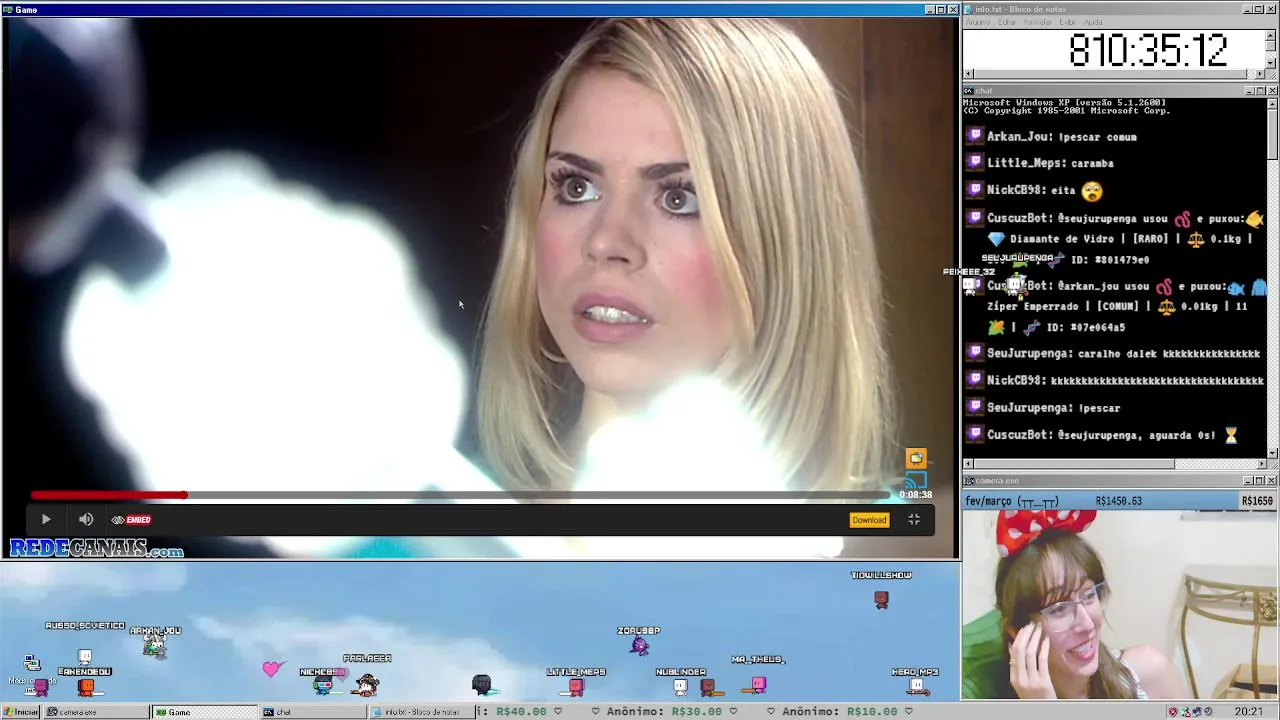The height and width of the screenshot is (720, 1280).
Task: Click the yellow Download button
Action: pos(869,520)
